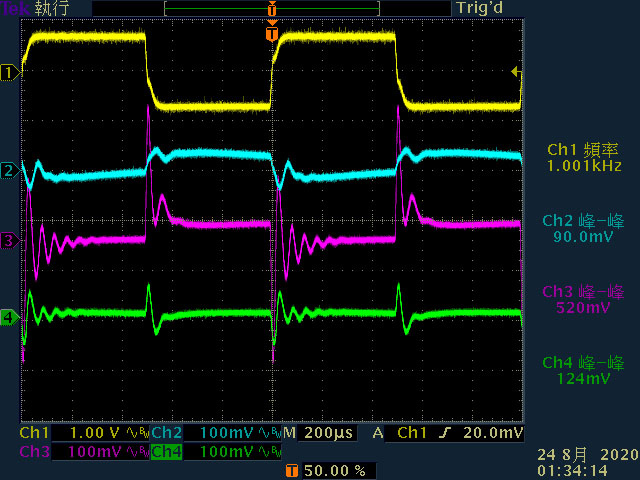Click the 20.0mV trigger level readout

pyautogui.click(x=493, y=433)
